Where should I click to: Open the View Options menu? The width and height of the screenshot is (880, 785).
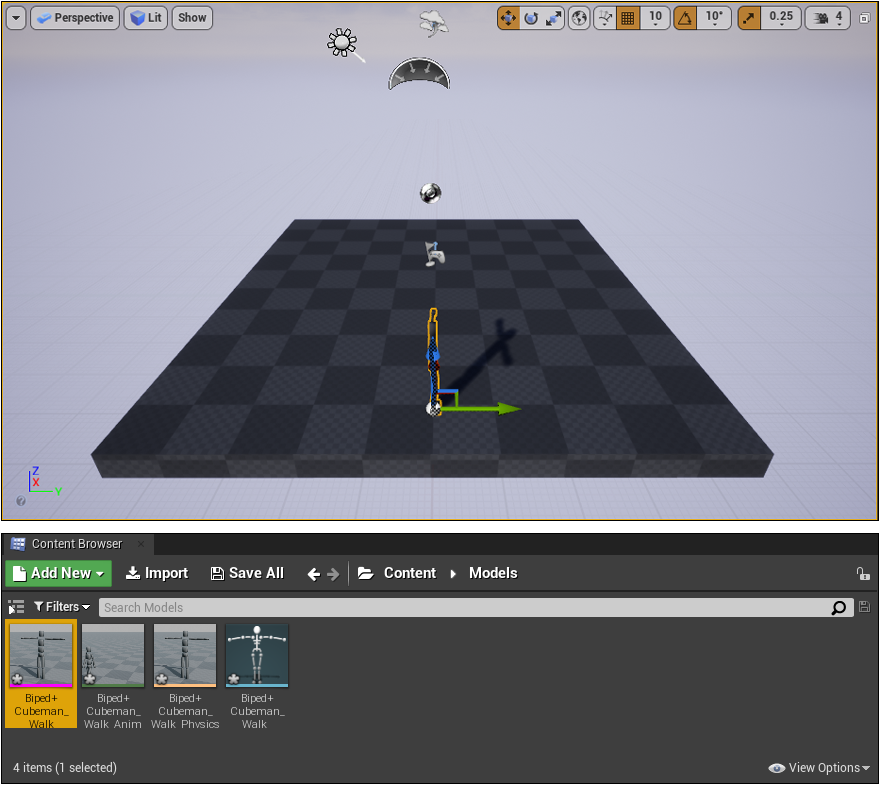click(819, 768)
